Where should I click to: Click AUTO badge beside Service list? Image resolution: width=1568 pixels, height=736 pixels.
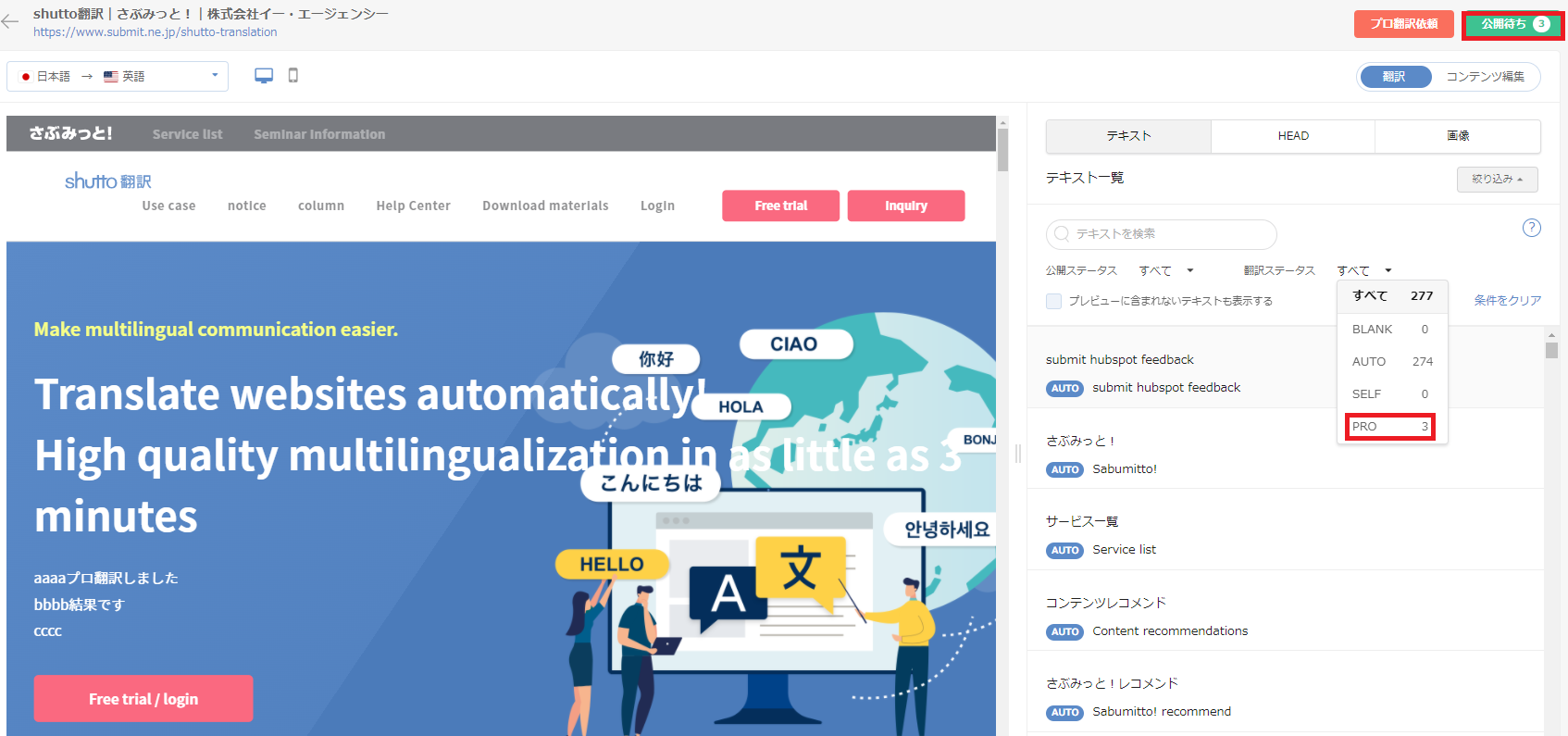click(1064, 551)
